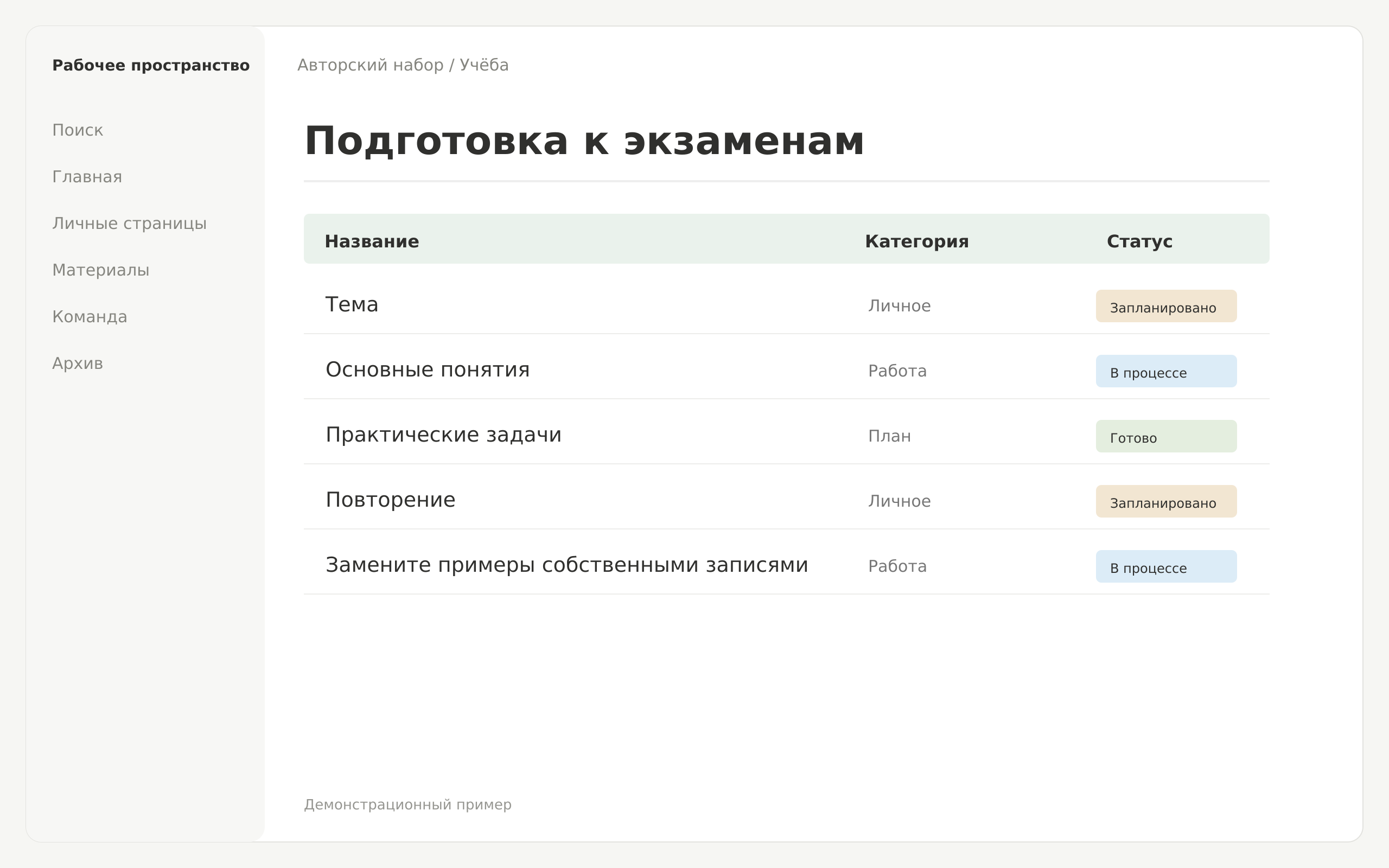Click the Демонстрационный пример footer text

tap(407, 805)
